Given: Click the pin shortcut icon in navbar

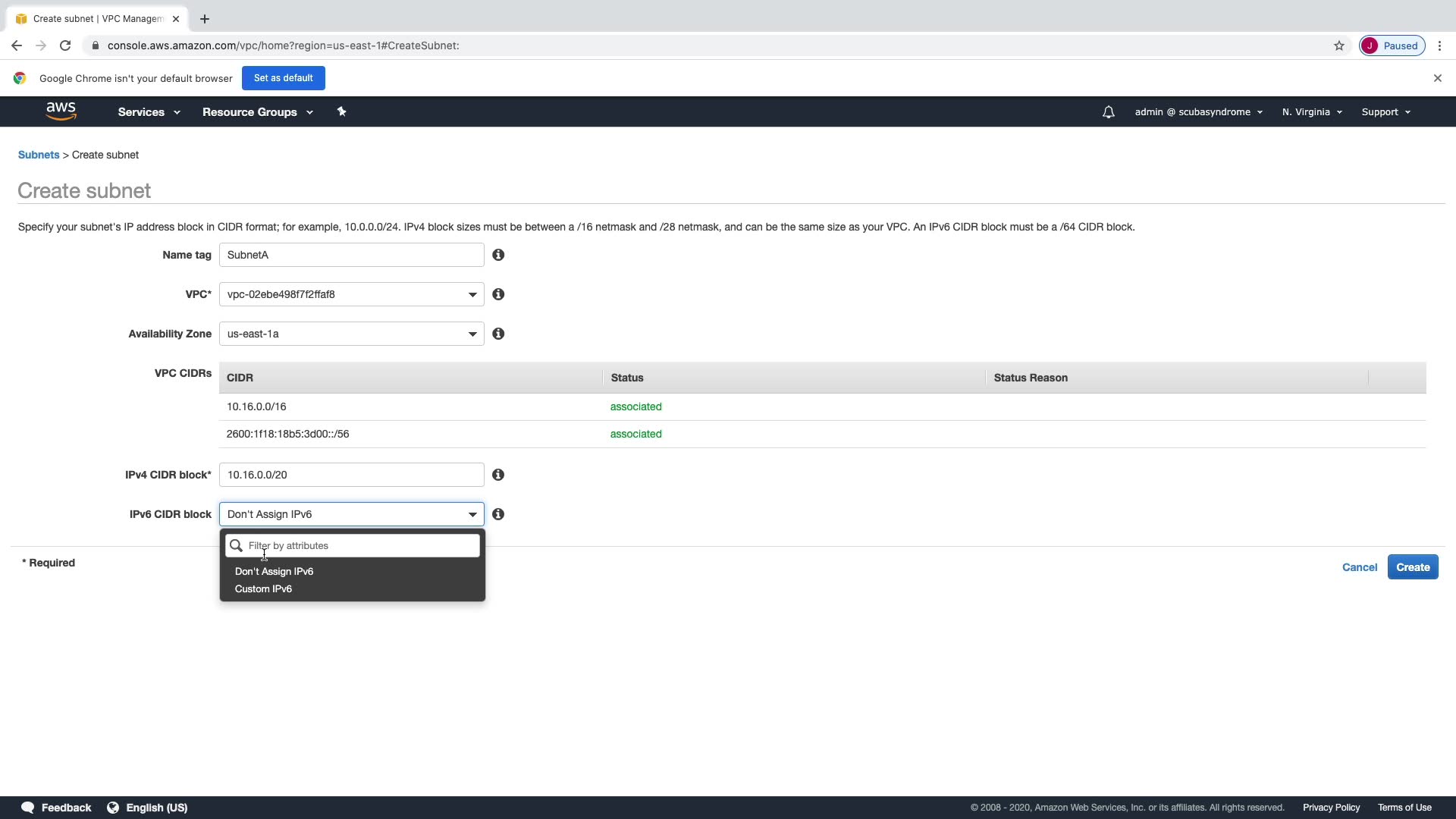Looking at the screenshot, I should tap(341, 111).
